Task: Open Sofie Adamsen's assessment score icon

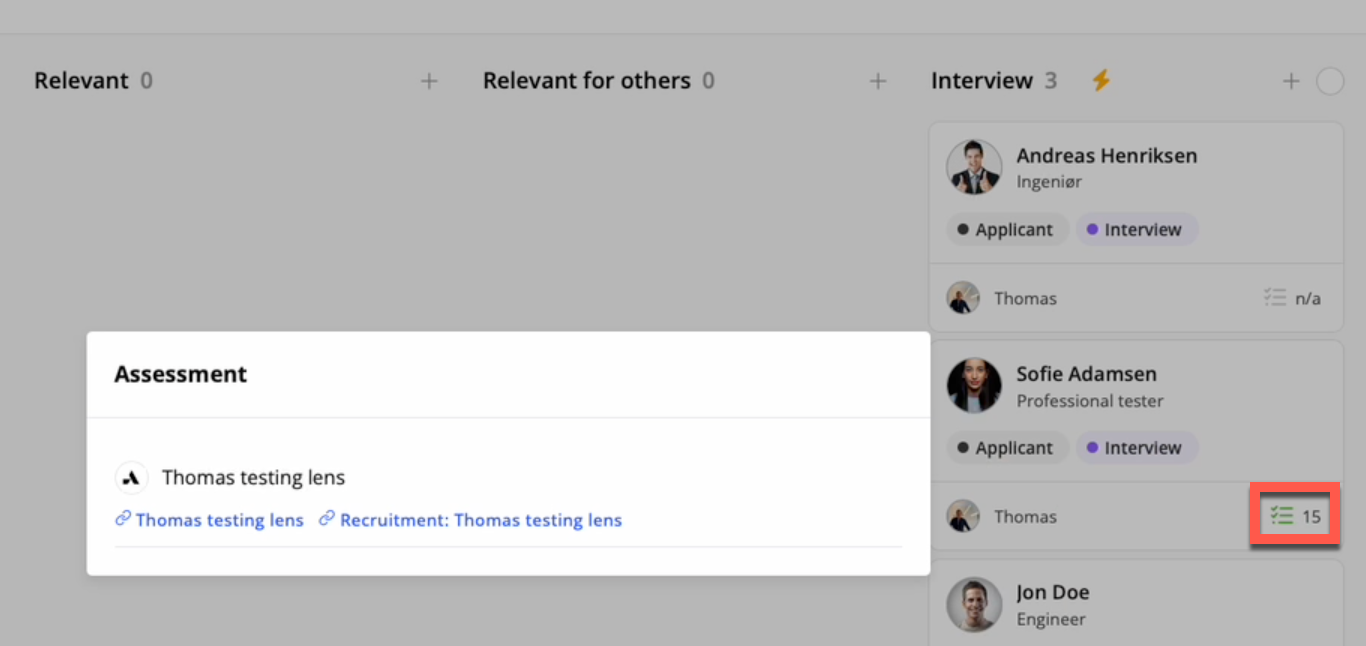Action: pyautogui.click(x=1295, y=516)
